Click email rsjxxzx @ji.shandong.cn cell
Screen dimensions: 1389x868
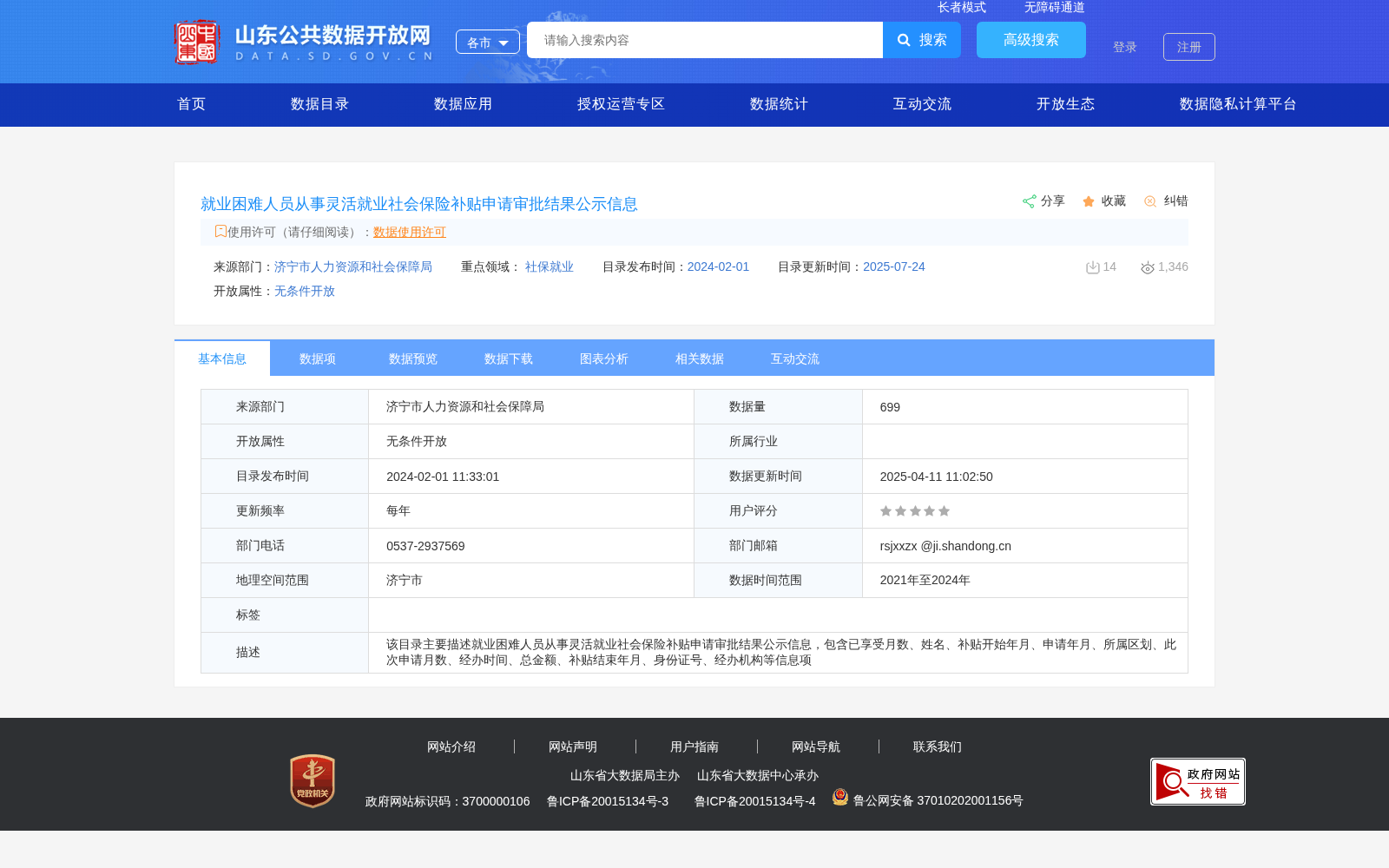(x=1025, y=546)
